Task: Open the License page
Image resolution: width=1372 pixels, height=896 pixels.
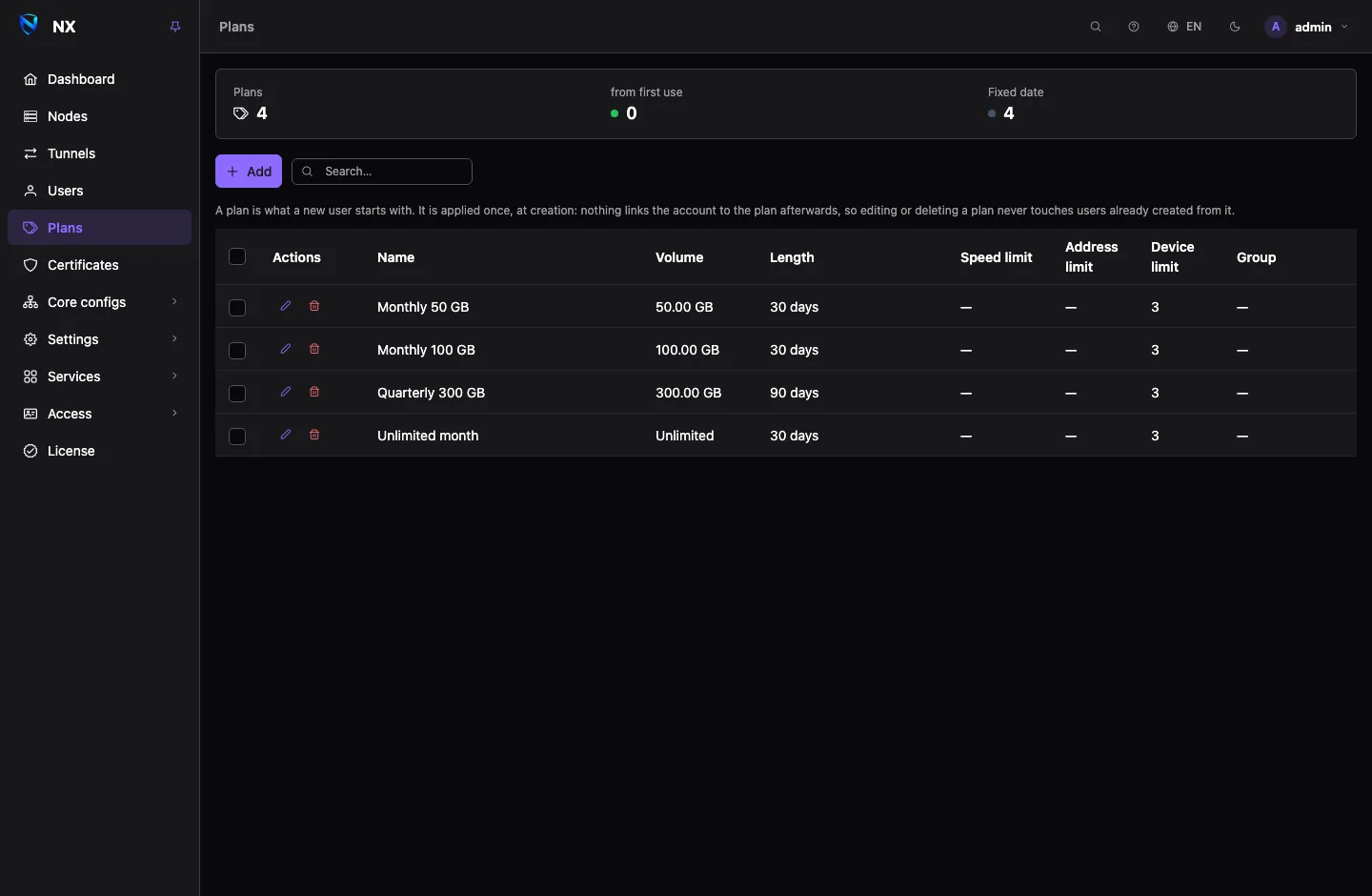Action: coord(99,451)
